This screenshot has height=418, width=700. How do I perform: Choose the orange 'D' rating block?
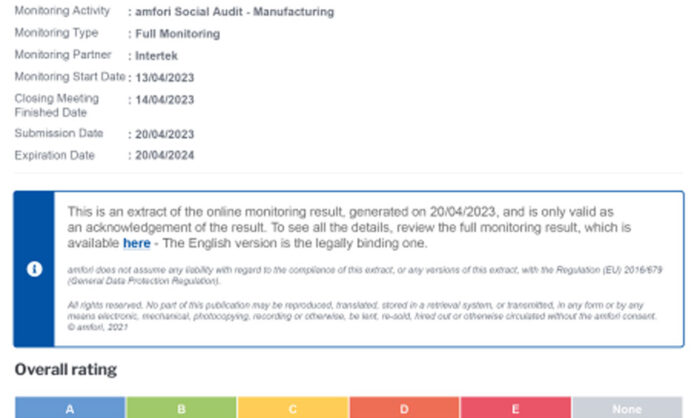(x=404, y=408)
